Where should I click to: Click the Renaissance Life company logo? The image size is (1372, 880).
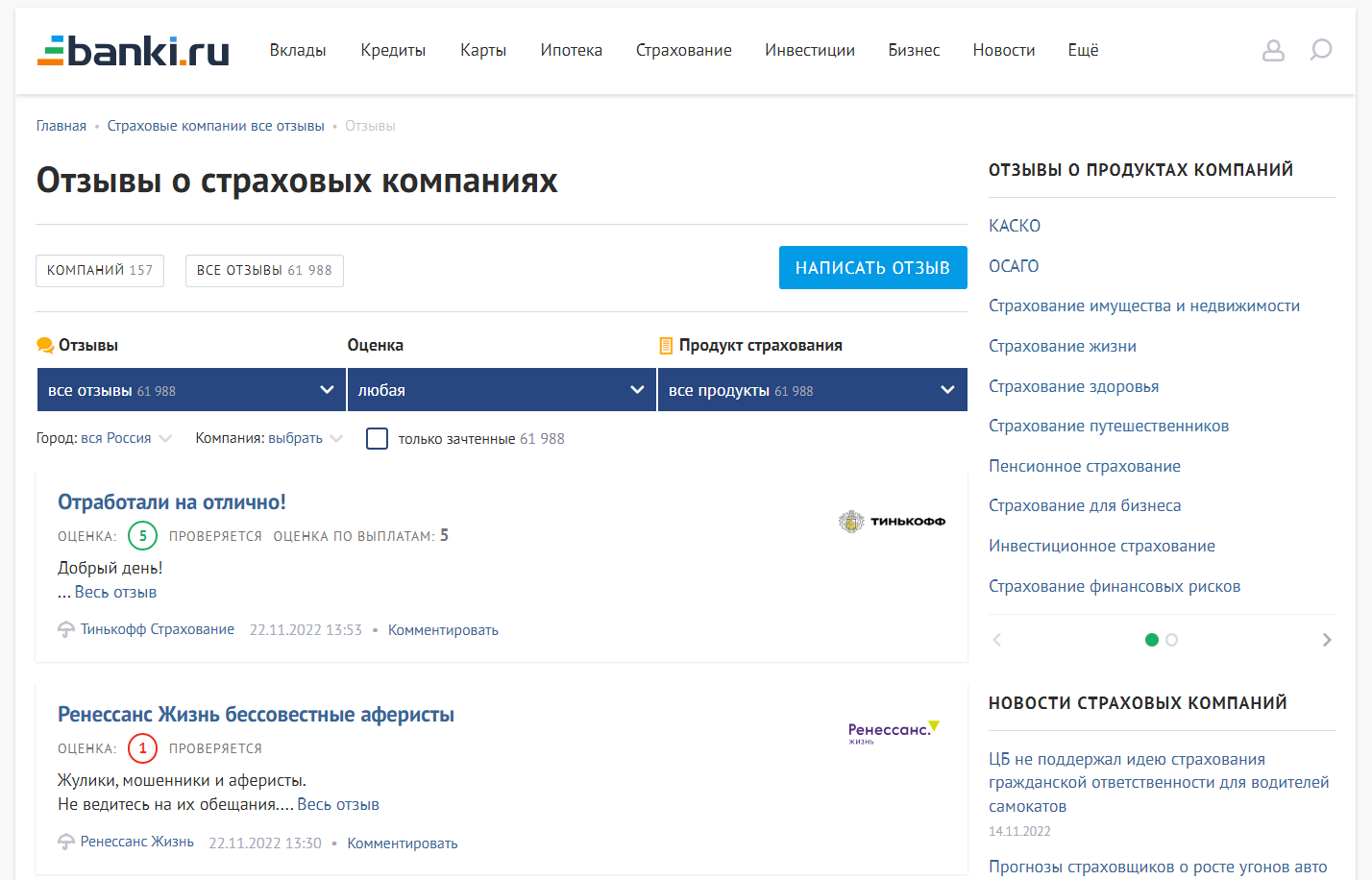pos(894,732)
